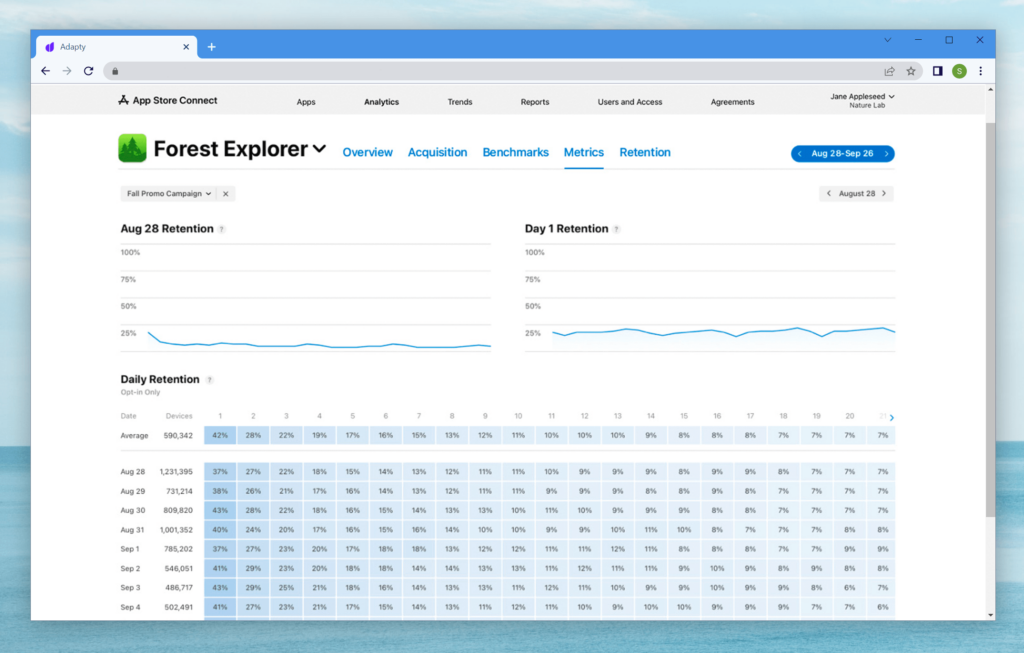The image size is (1024, 653).
Task: Click the help icon beside Daily Retention
Action: [x=210, y=380]
